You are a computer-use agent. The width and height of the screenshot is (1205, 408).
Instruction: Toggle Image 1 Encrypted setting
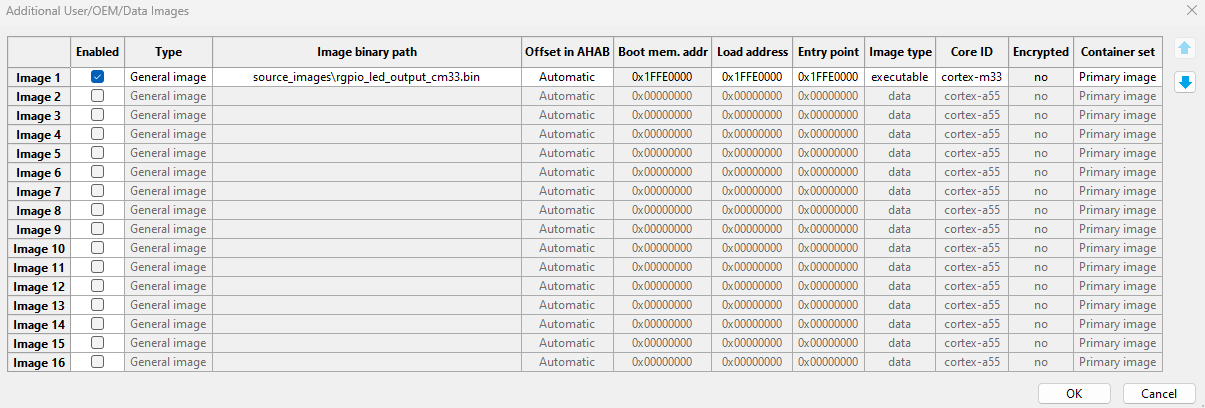click(1041, 77)
